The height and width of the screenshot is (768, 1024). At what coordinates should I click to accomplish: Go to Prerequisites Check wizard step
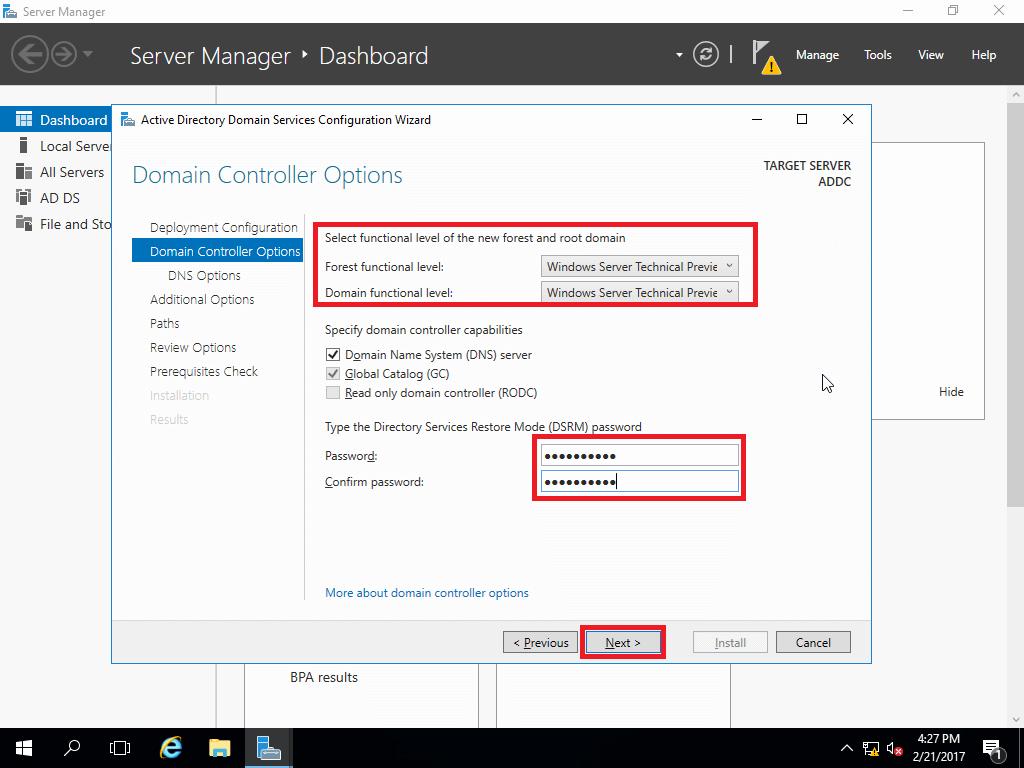pos(204,372)
